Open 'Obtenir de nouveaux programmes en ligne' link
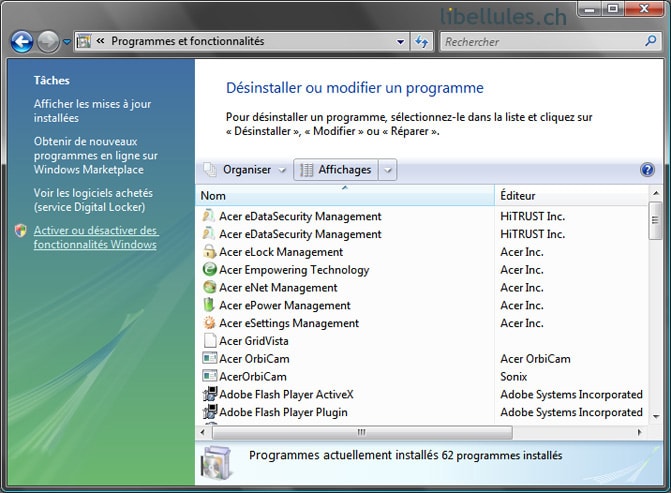The width and height of the screenshot is (671, 493). point(96,155)
